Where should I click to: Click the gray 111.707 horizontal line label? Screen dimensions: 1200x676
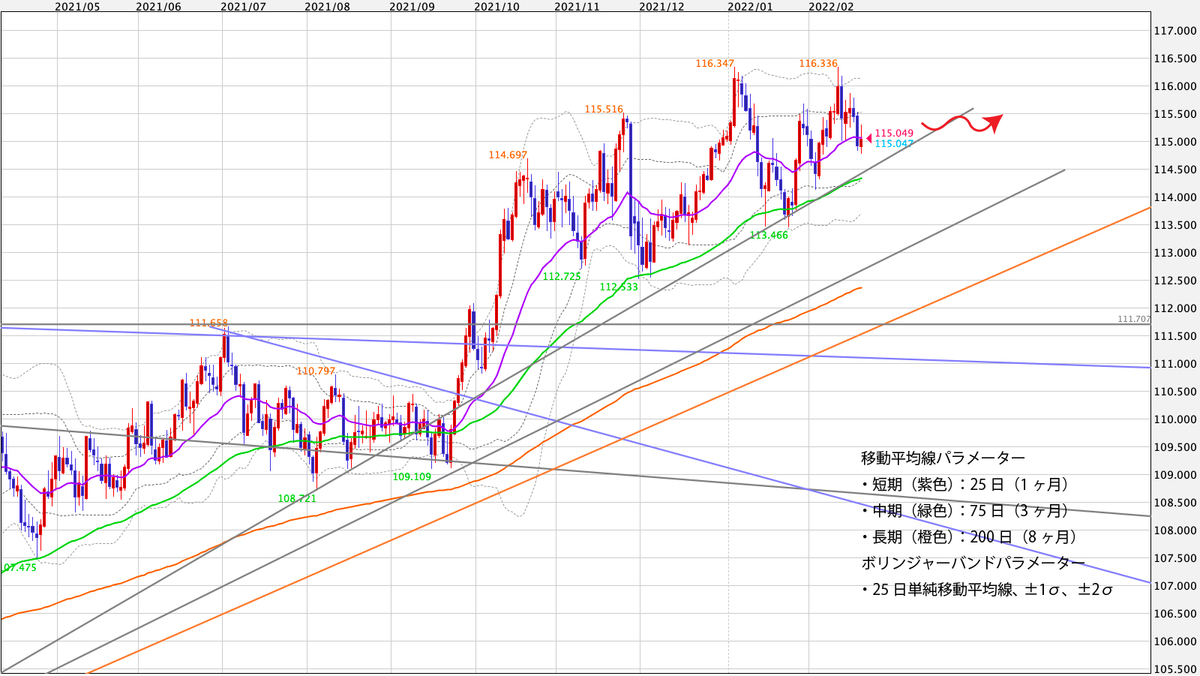point(1134,319)
